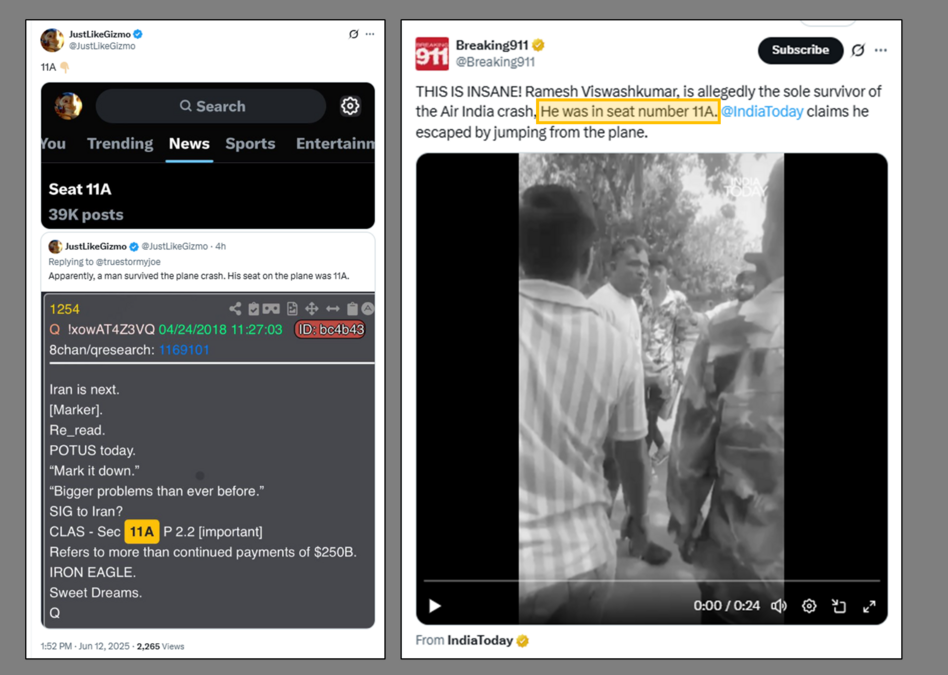
Task: Click the blue verified badge beside JustLikeGizmo's header name
Action: pos(138,34)
